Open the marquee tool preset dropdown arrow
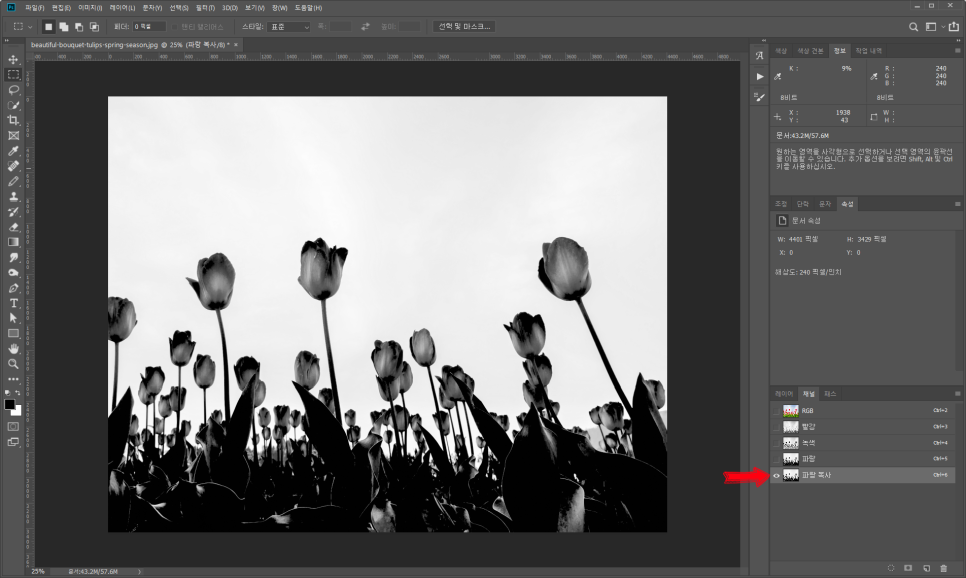Viewport: 966px width, 578px height. [x=31, y=26]
